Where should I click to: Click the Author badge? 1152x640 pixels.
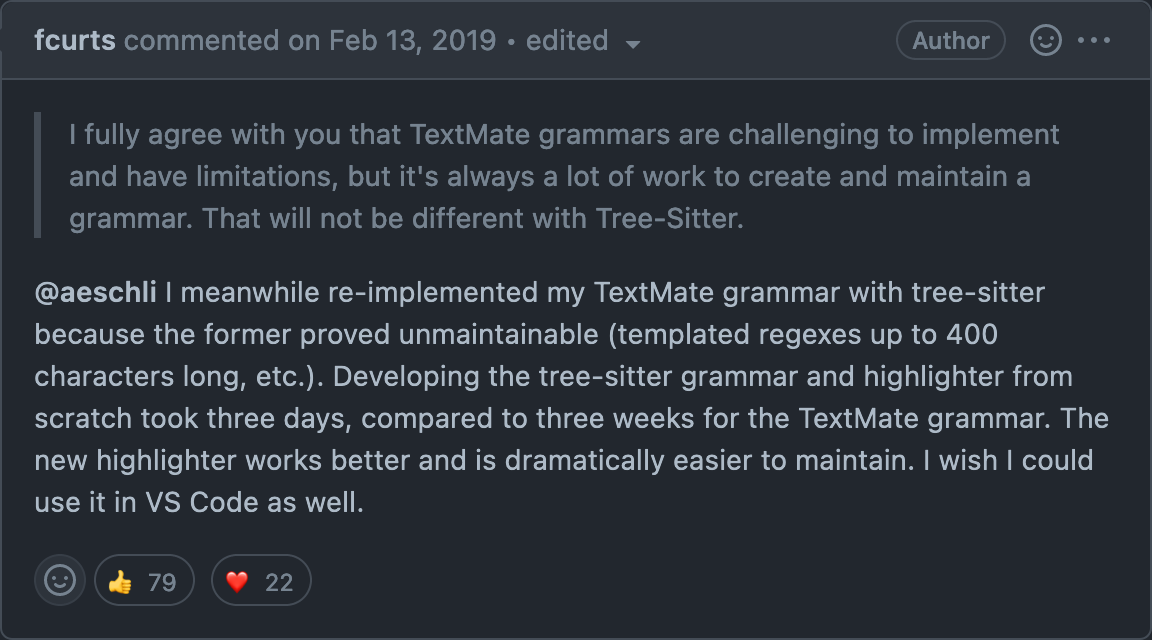pyautogui.click(x=950, y=40)
